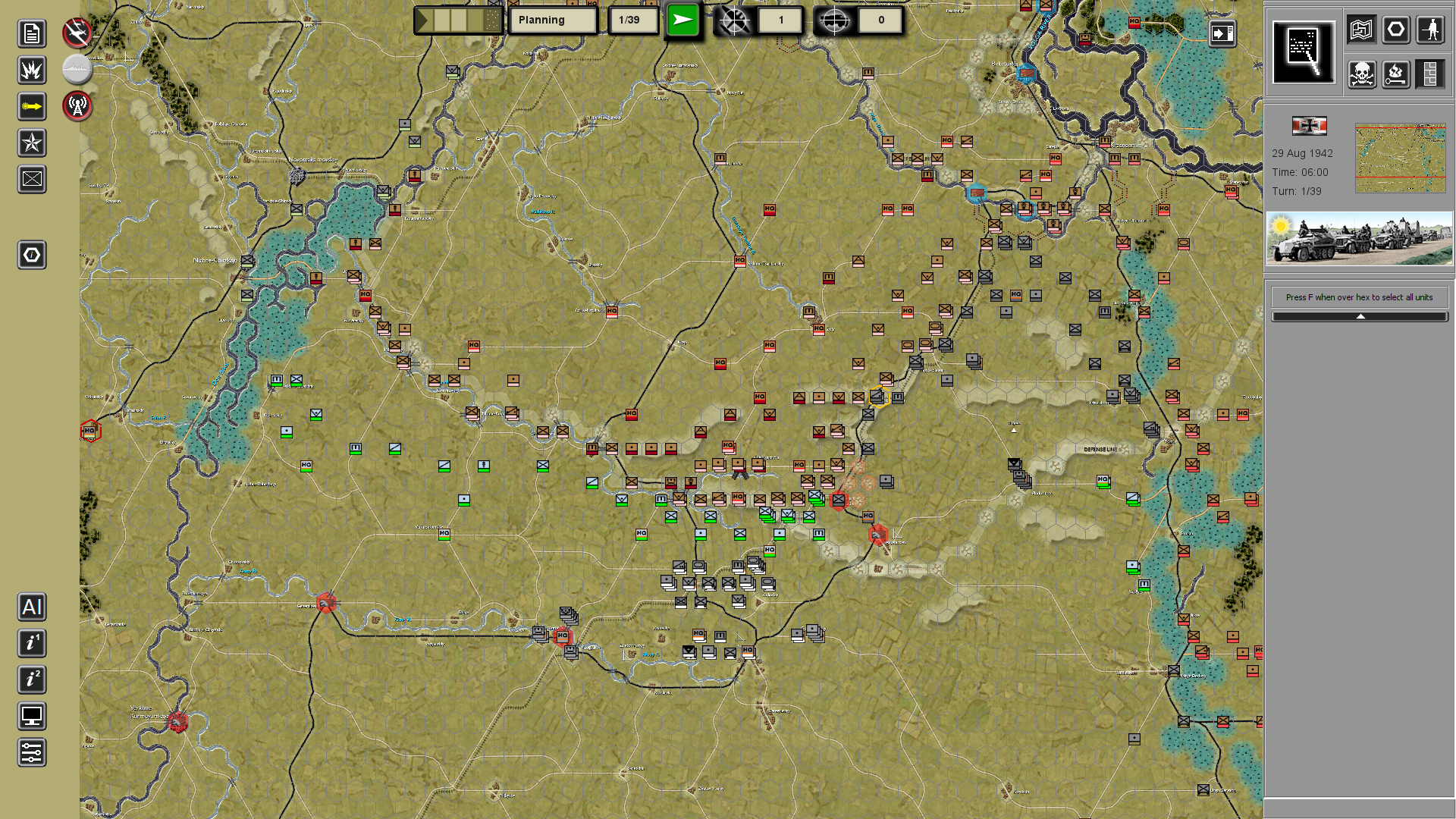
Task: Click the star objectives icon
Action: (32, 143)
